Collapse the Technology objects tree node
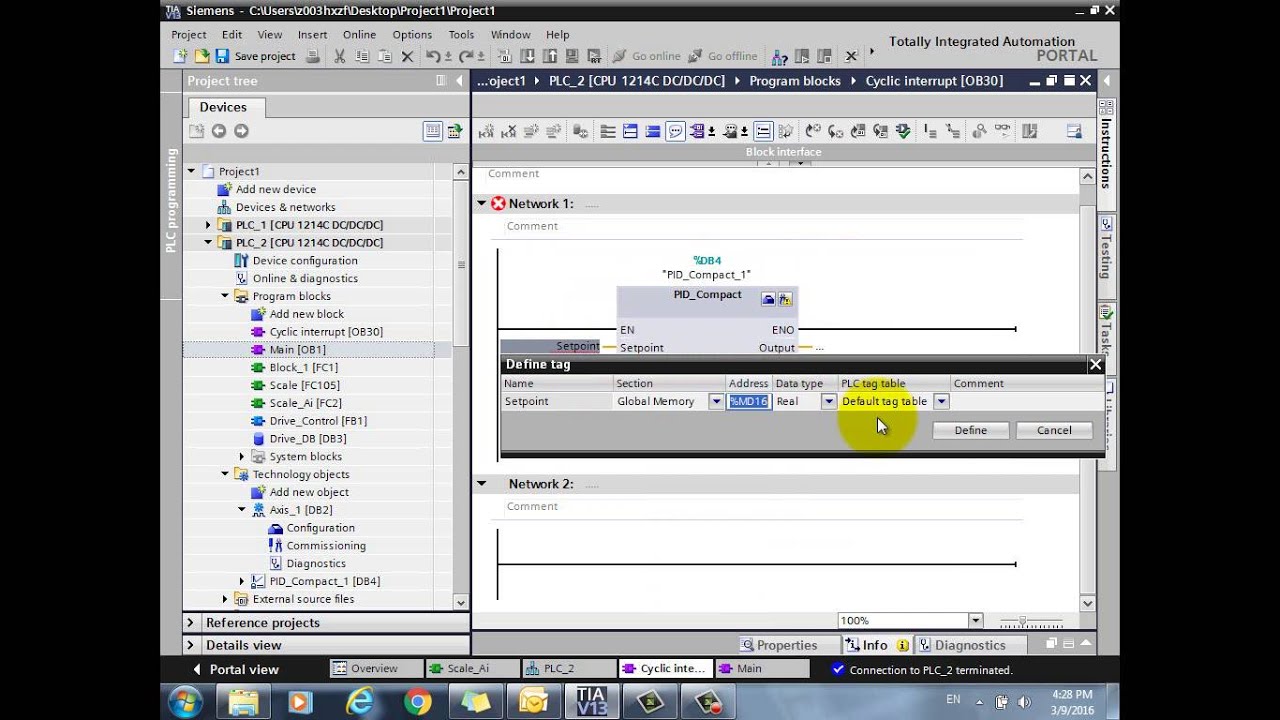 click(x=225, y=474)
